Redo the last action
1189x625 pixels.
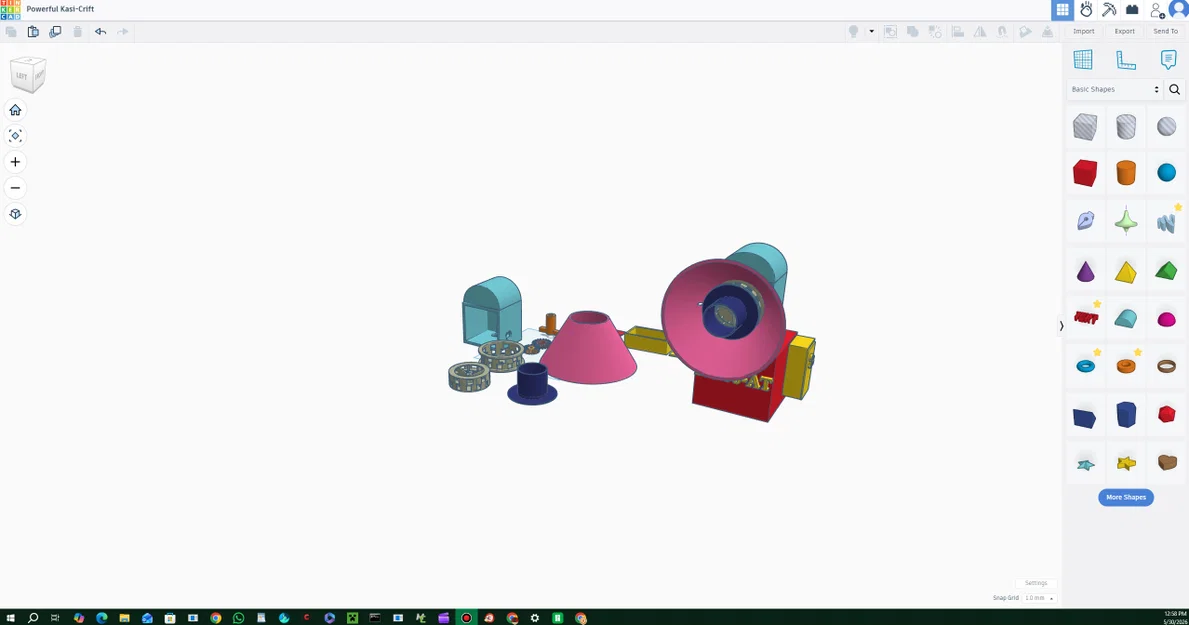pos(123,32)
